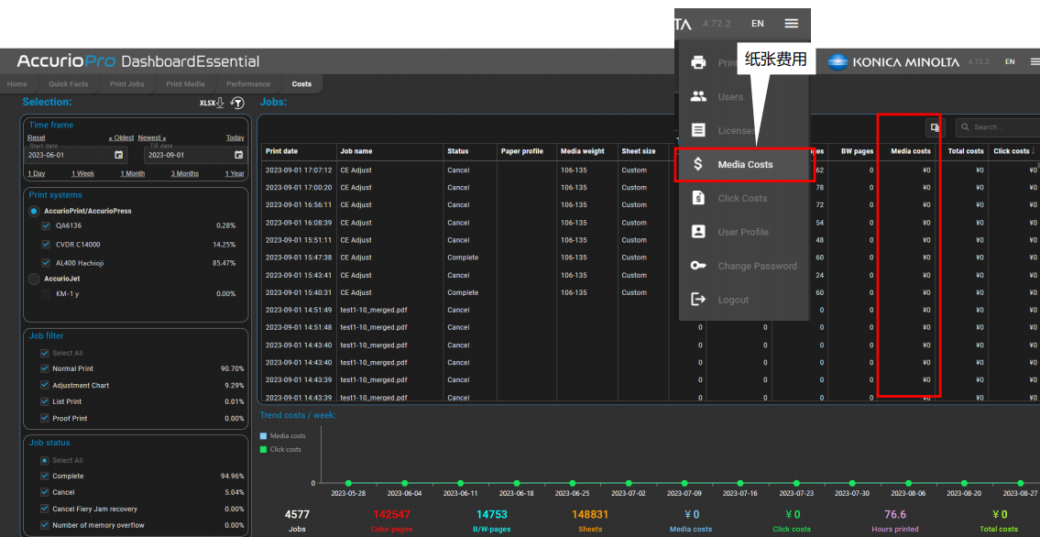Export the selection as XLSX
Viewport: 1040px width, 537px height.
coord(212,103)
